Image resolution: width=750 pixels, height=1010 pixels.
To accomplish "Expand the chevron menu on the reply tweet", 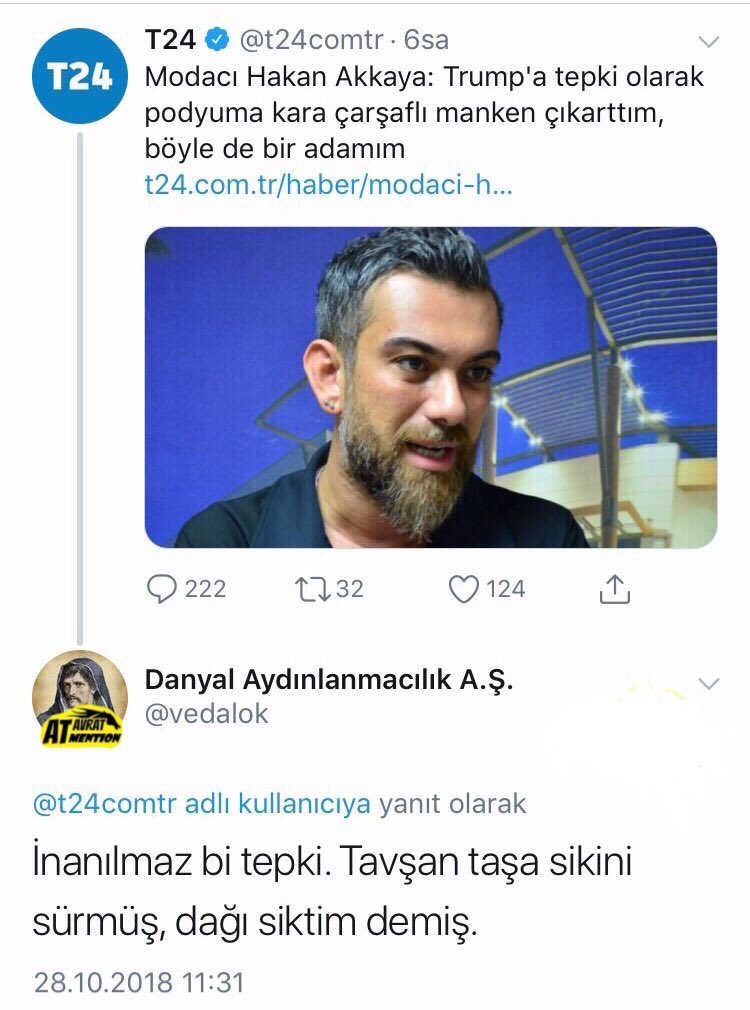I will (x=709, y=683).
